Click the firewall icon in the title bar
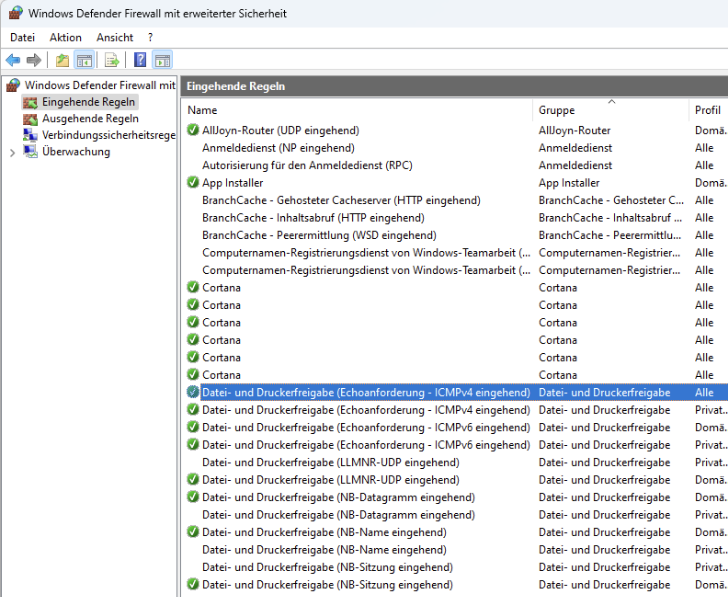The image size is (728, 597). click(x=15, y=13)
